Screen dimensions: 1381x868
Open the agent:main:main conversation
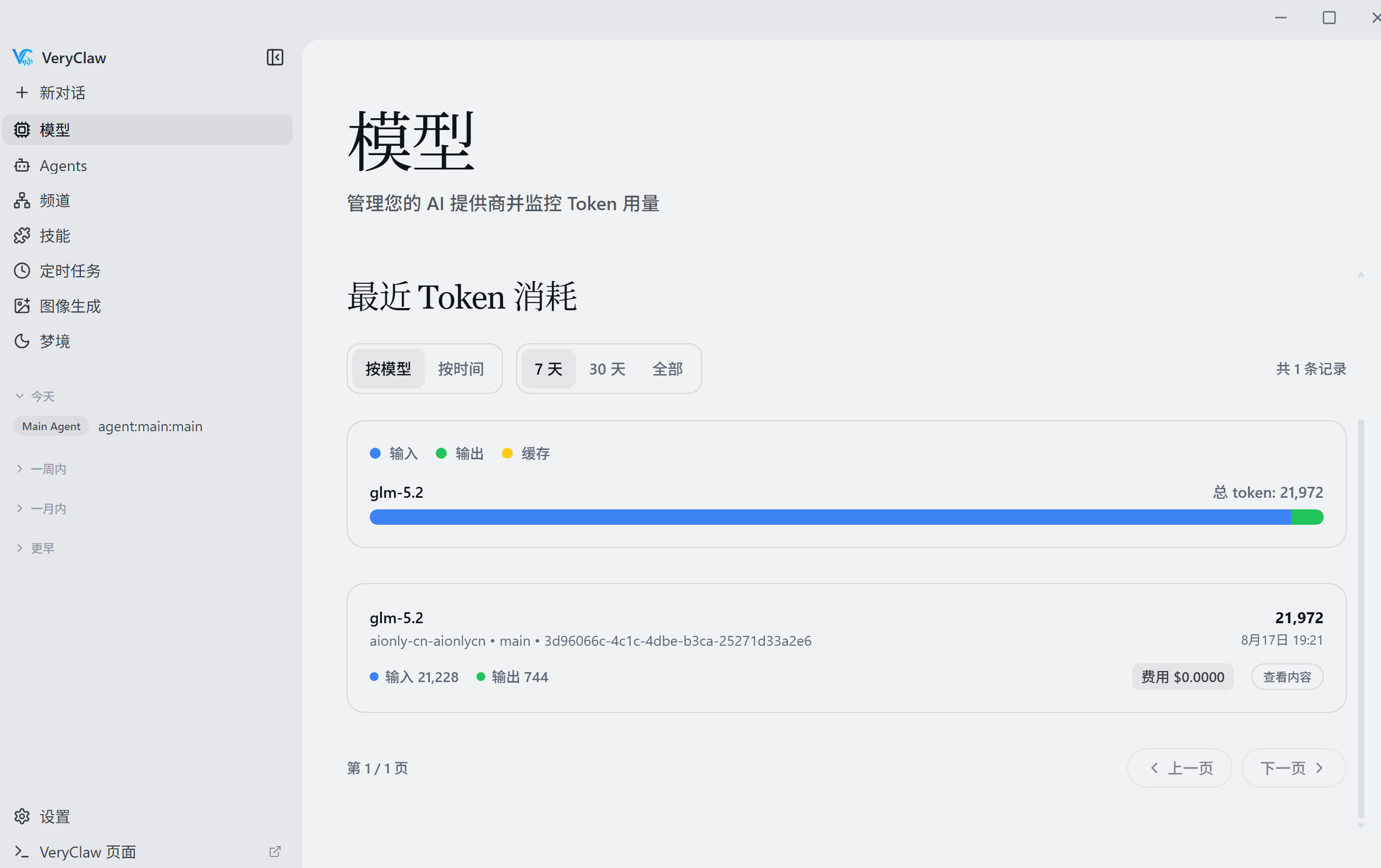(150, 426)
